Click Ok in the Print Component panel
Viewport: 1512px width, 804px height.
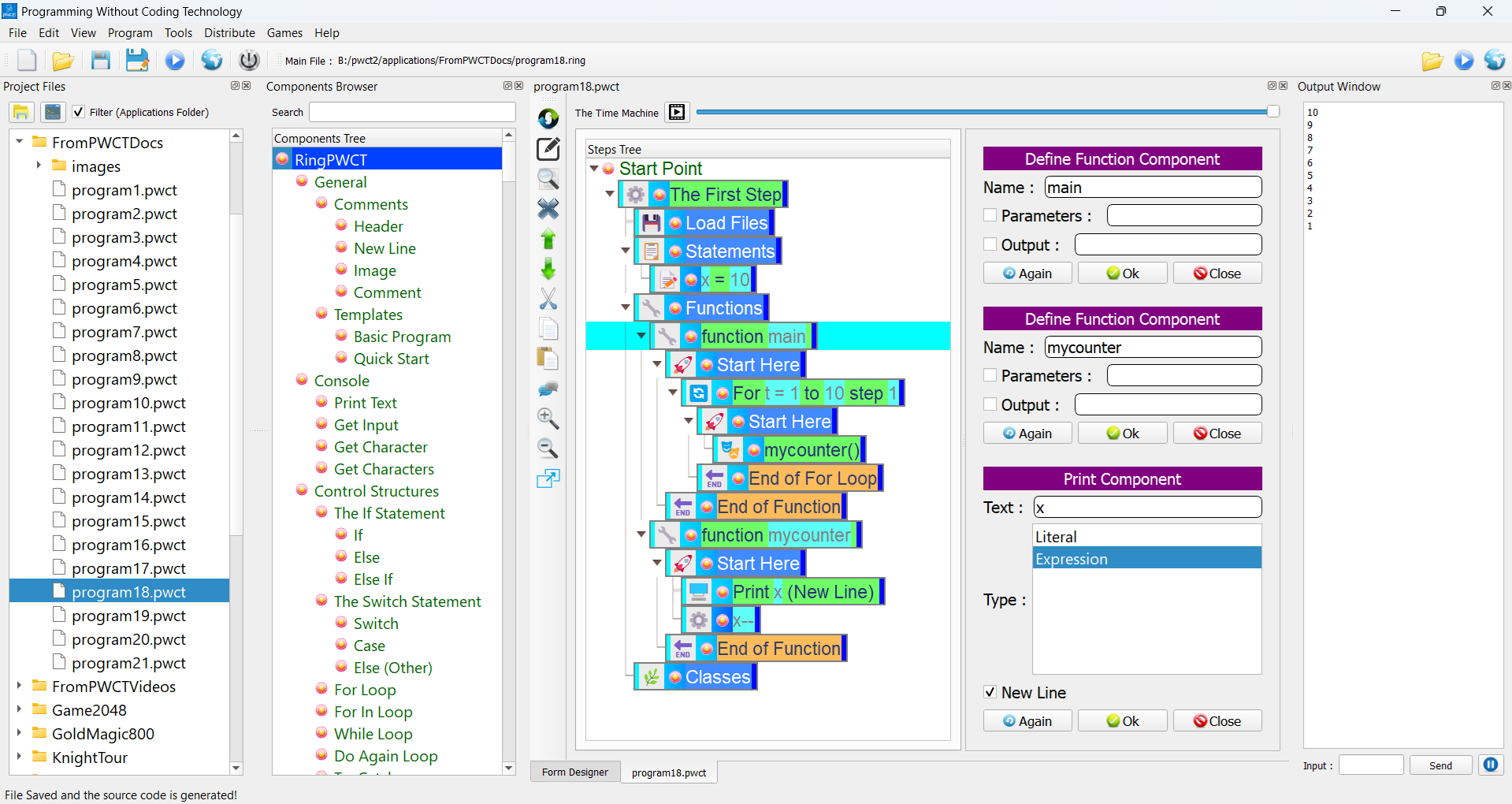tap(1122, 720)
